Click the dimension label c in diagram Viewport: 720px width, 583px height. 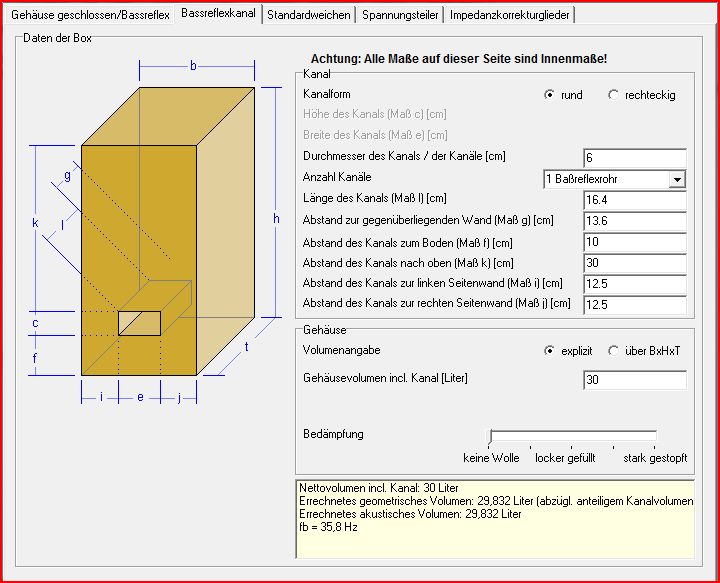[x=35, y=323]
